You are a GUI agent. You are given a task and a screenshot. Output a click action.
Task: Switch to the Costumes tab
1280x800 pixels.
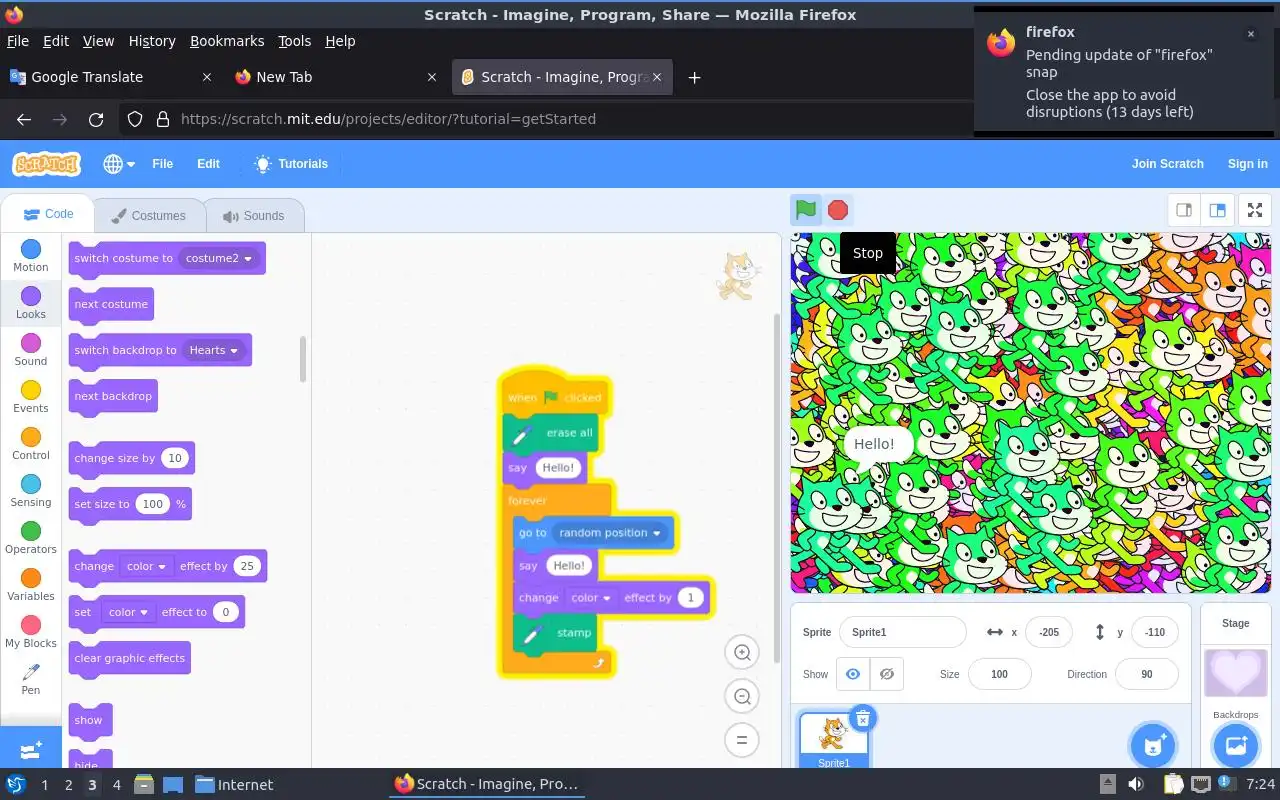tap(149, 216)
